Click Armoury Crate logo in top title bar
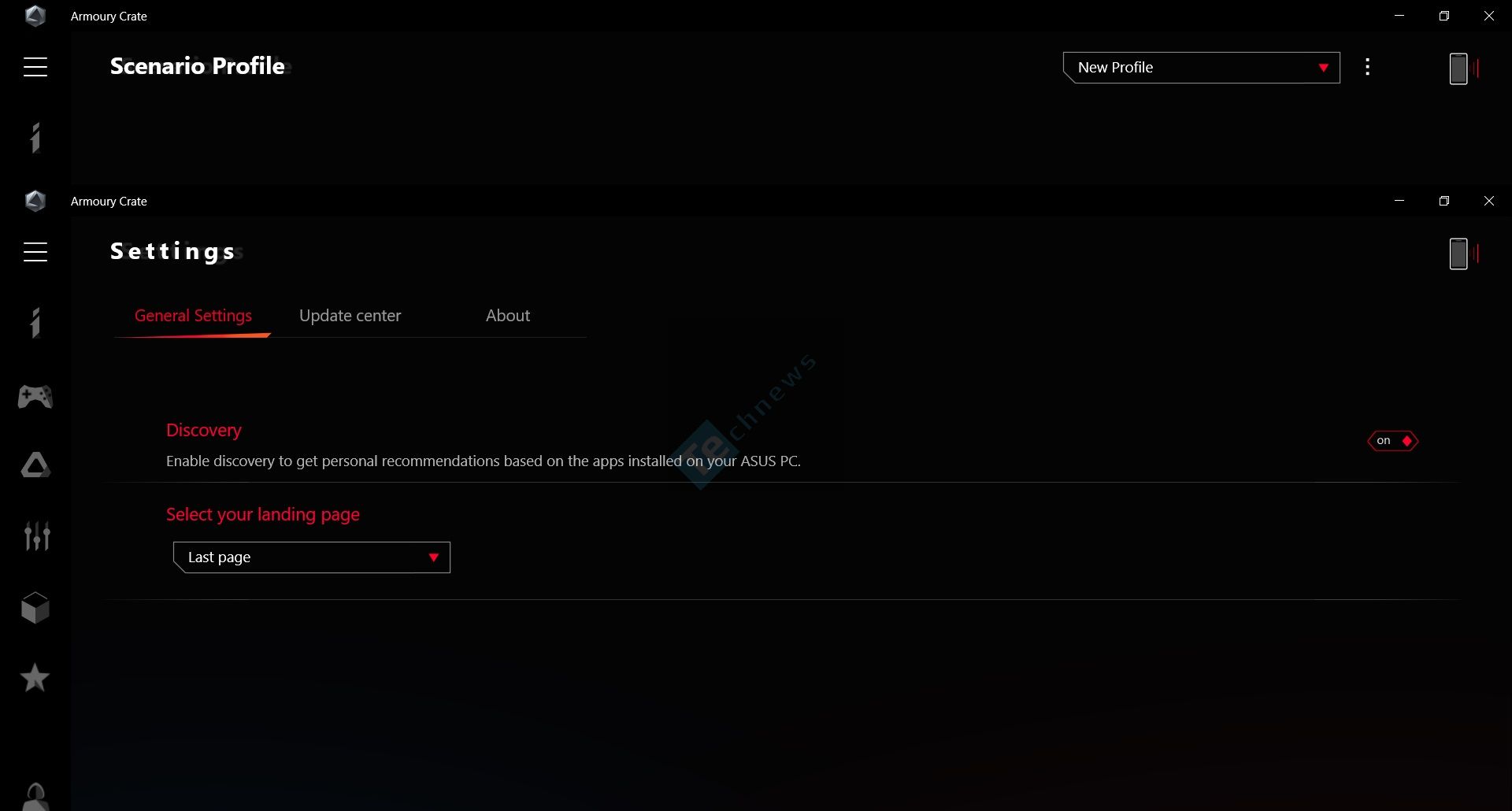The height and width of the screenshot is (811, 1512). [35, 16]
